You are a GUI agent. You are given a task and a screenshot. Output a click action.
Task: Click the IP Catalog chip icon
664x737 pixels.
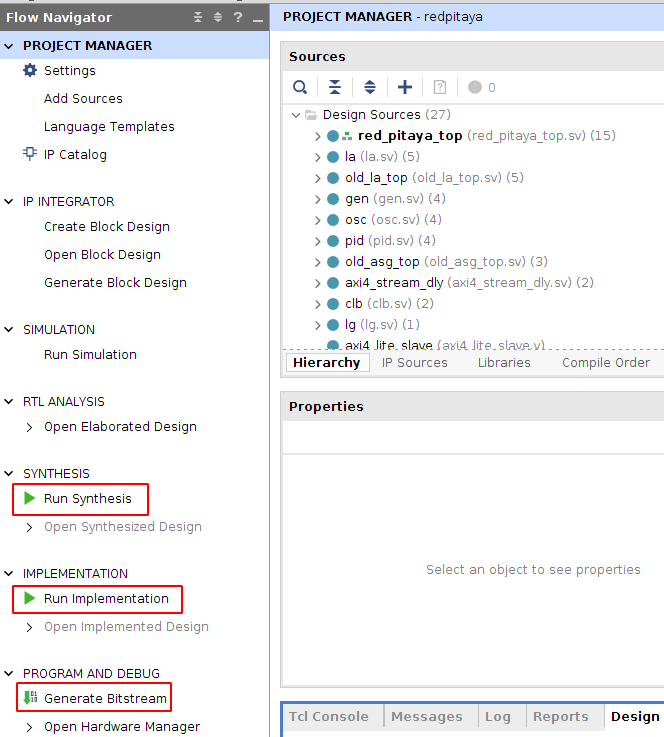[30, 154]
